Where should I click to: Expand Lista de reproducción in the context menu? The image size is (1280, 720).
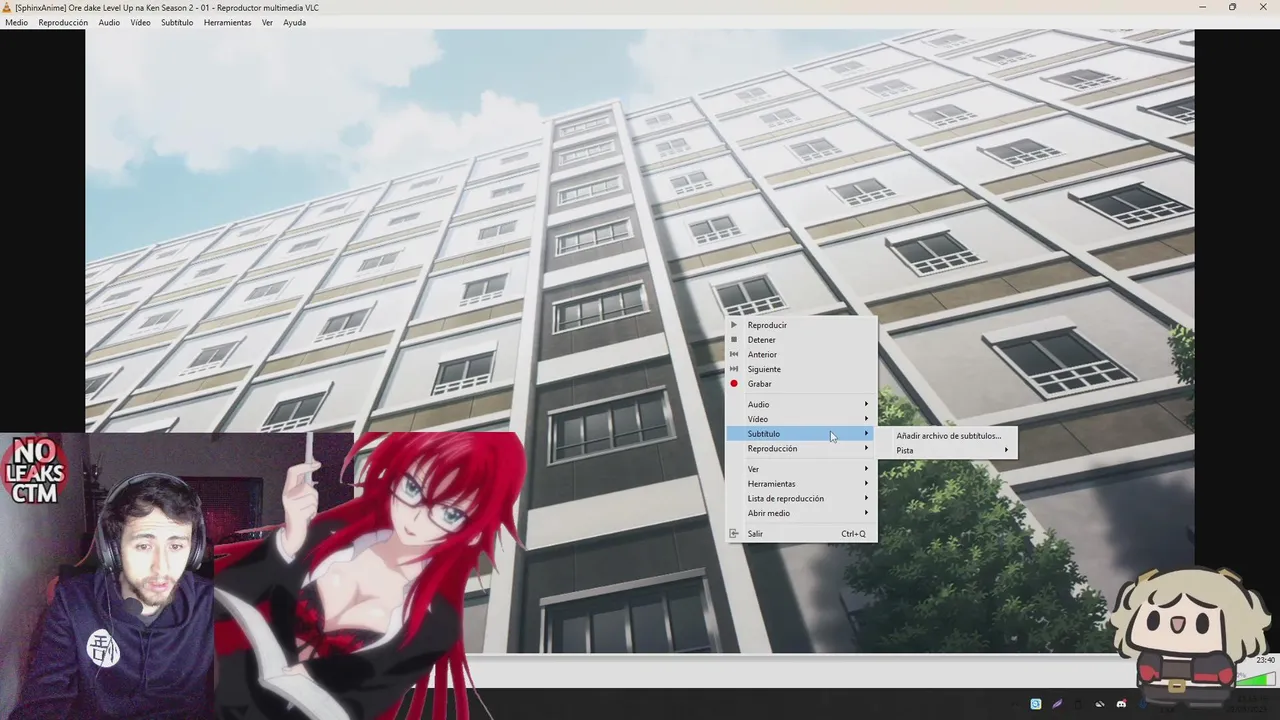click(x=801, y=498)
